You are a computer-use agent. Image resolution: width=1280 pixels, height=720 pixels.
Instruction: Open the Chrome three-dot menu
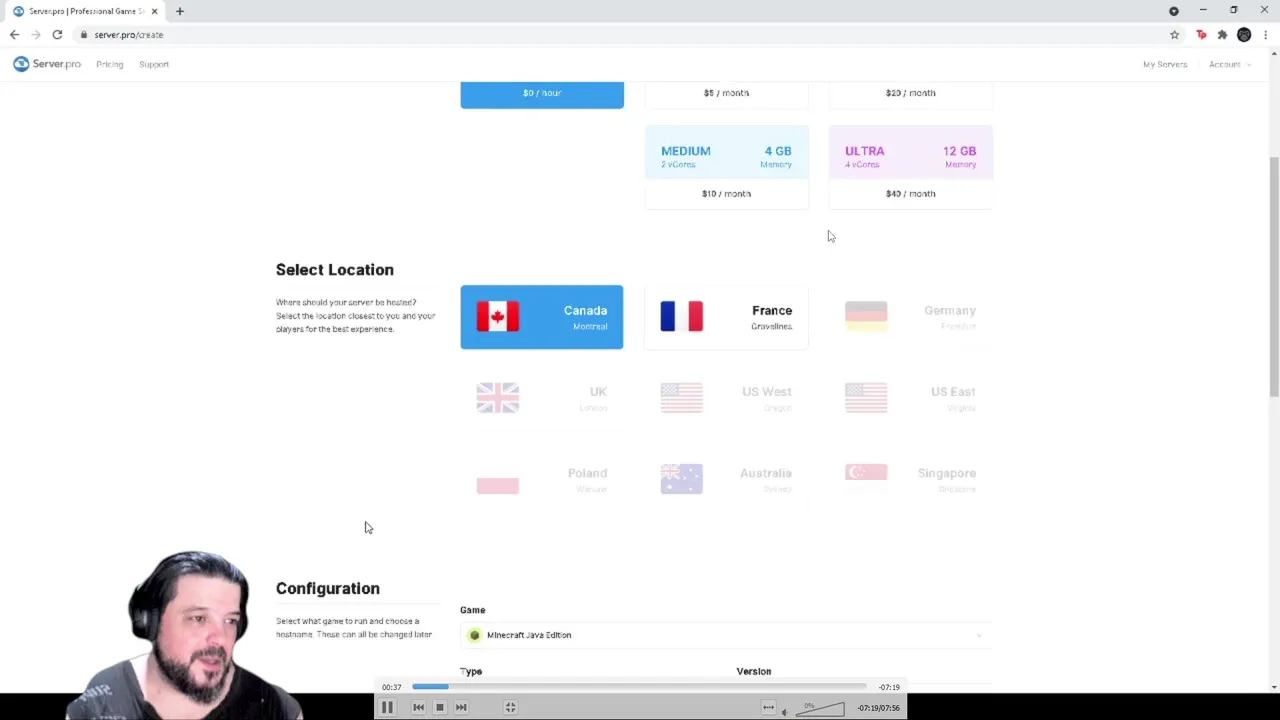pyautogui.click(x=1266, y=35)
